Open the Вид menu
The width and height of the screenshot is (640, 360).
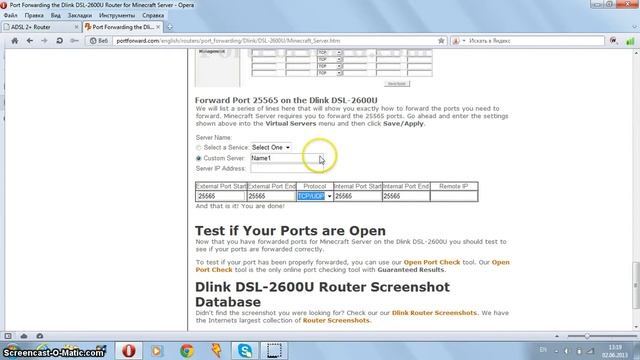pos(56,16)
